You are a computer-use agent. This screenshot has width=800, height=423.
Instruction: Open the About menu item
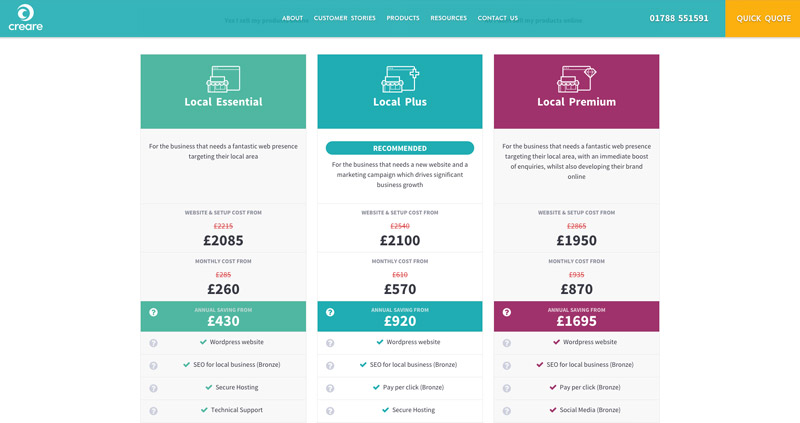292,18
